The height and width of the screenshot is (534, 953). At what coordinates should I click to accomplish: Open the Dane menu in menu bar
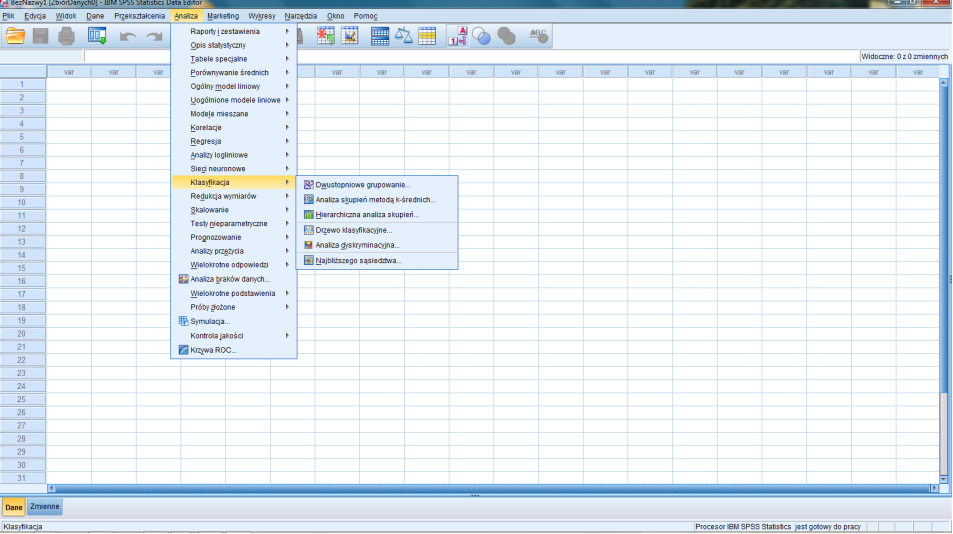click(x=95, y=16)
